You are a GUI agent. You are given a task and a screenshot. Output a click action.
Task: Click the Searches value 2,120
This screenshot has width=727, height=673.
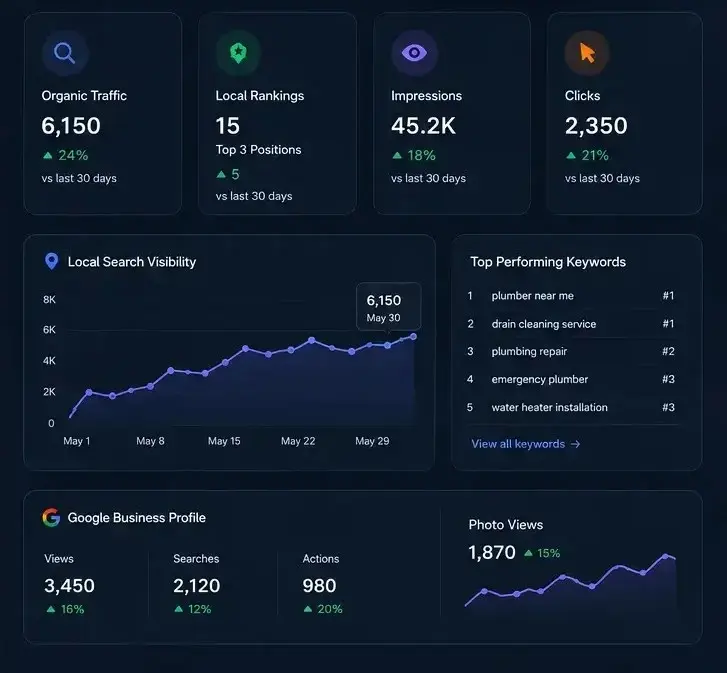[197, 586]
